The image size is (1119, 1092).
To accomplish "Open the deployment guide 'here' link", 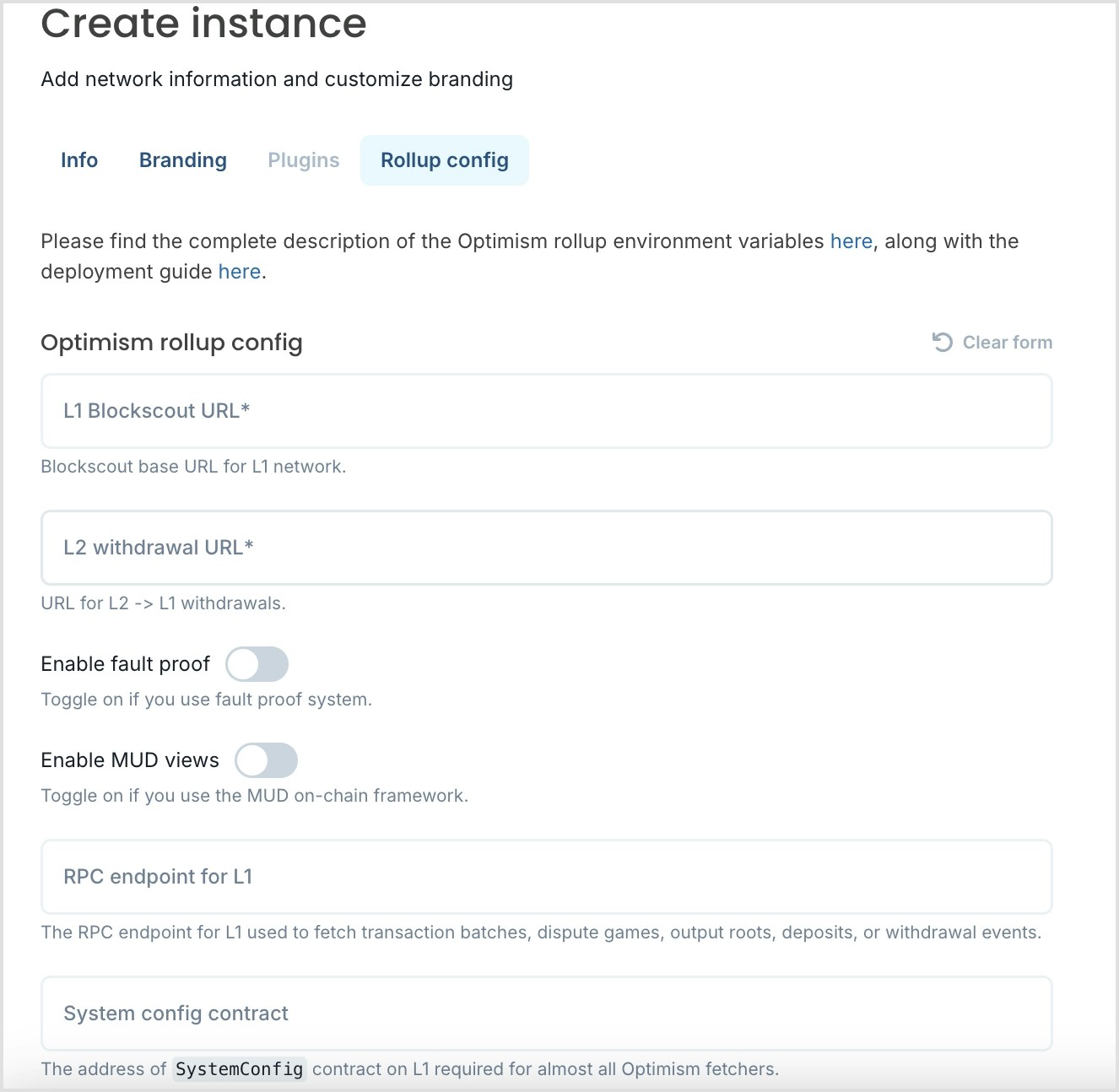I will [240, 272].
